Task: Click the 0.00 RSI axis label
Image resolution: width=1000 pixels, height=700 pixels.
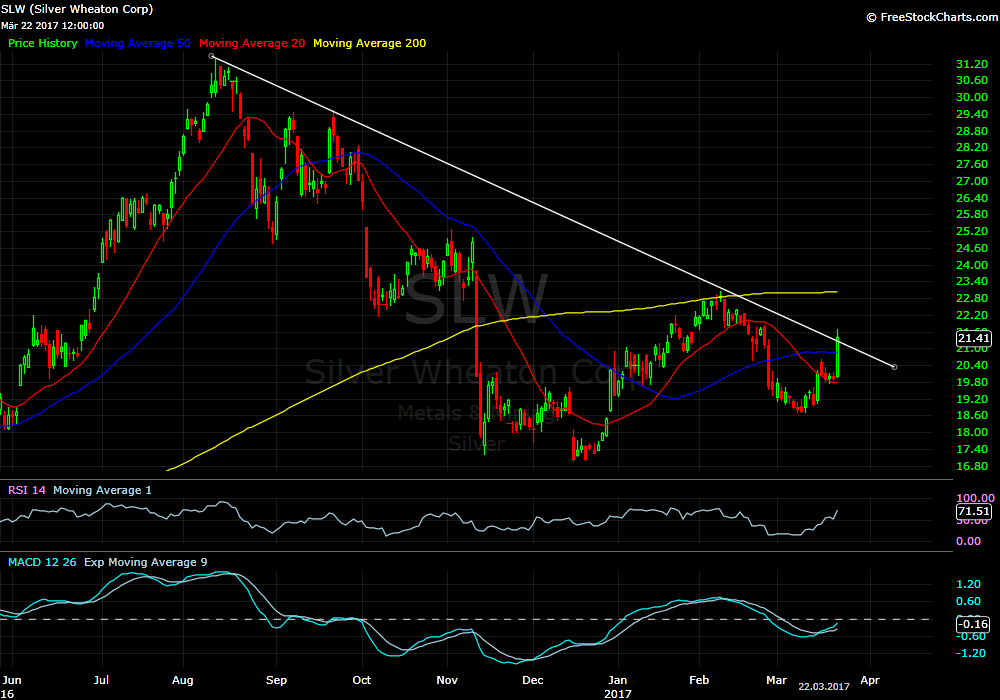Action: tap(969, 541)
